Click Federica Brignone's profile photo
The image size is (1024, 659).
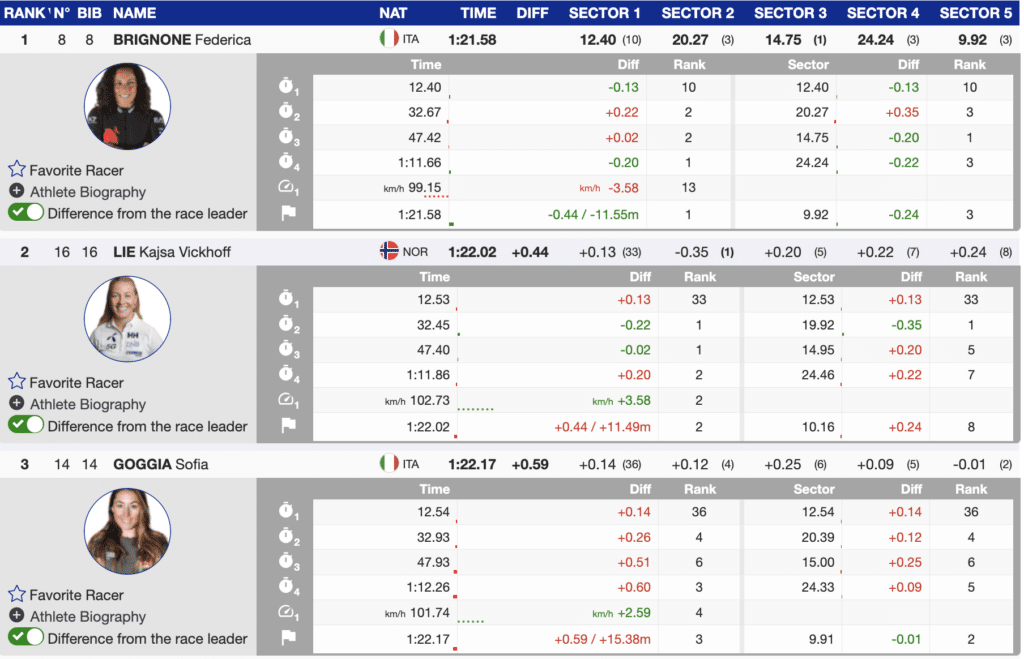pos(127,106)
